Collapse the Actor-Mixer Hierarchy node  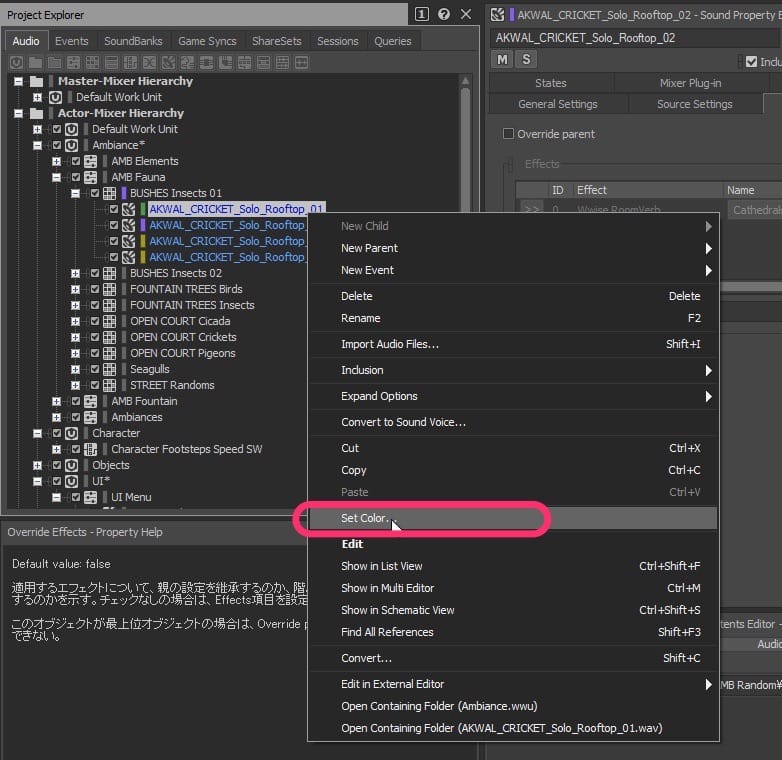(18, 113)
